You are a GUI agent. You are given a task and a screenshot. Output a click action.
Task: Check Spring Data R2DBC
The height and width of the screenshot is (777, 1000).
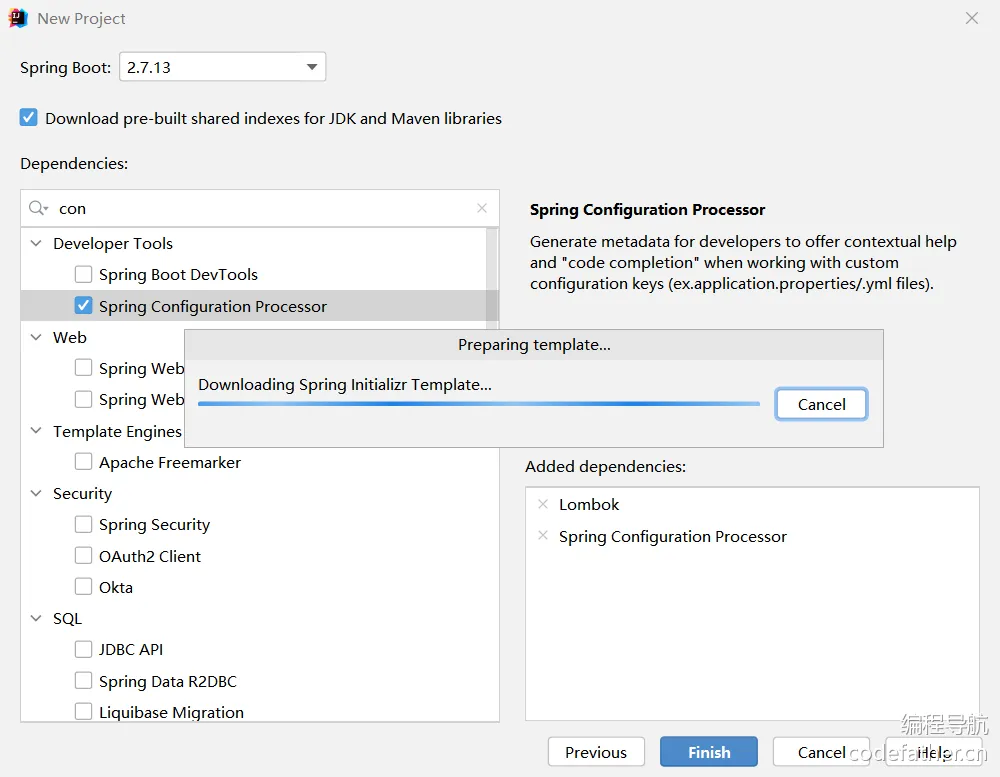pos(84,681)
